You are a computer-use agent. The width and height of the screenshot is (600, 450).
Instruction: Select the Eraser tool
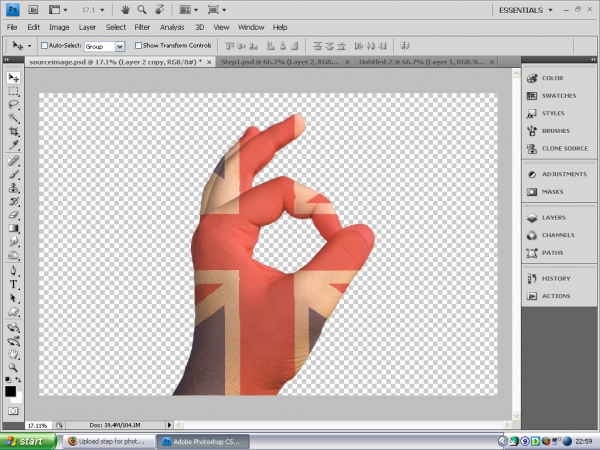tap(13, 215)
